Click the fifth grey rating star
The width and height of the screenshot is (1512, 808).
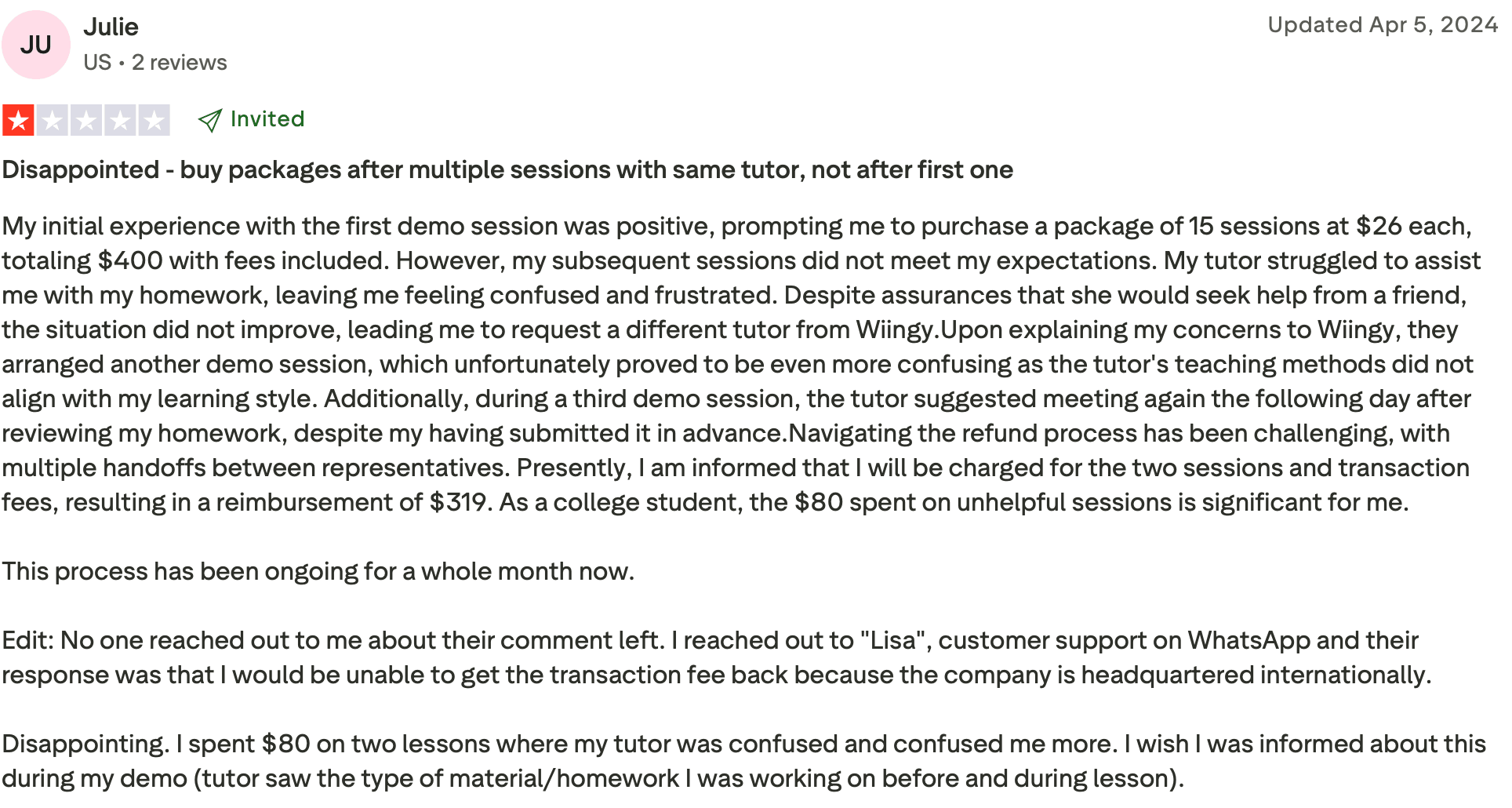154,120
